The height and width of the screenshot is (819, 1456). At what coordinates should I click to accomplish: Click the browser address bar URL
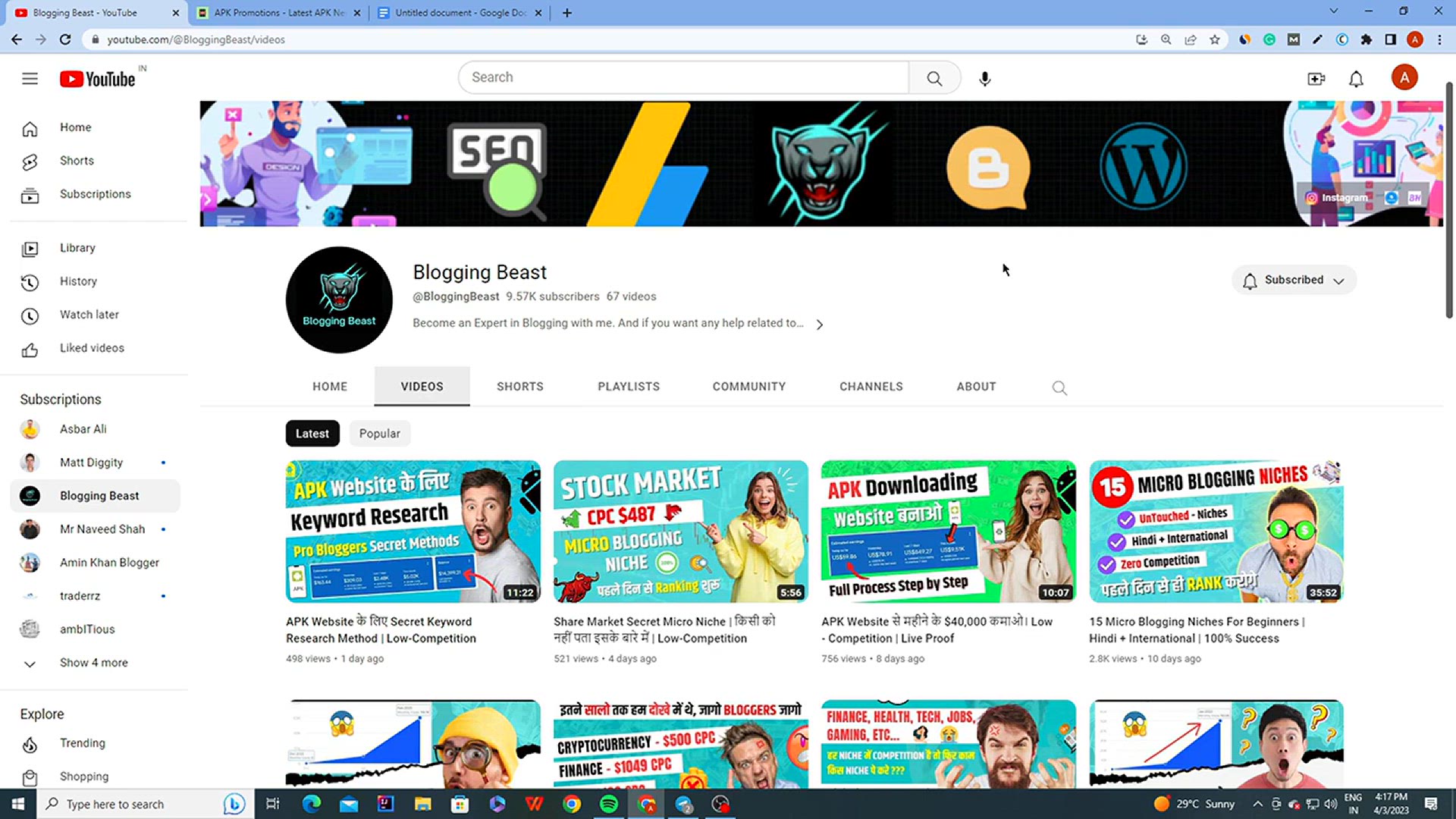point(196,39)
